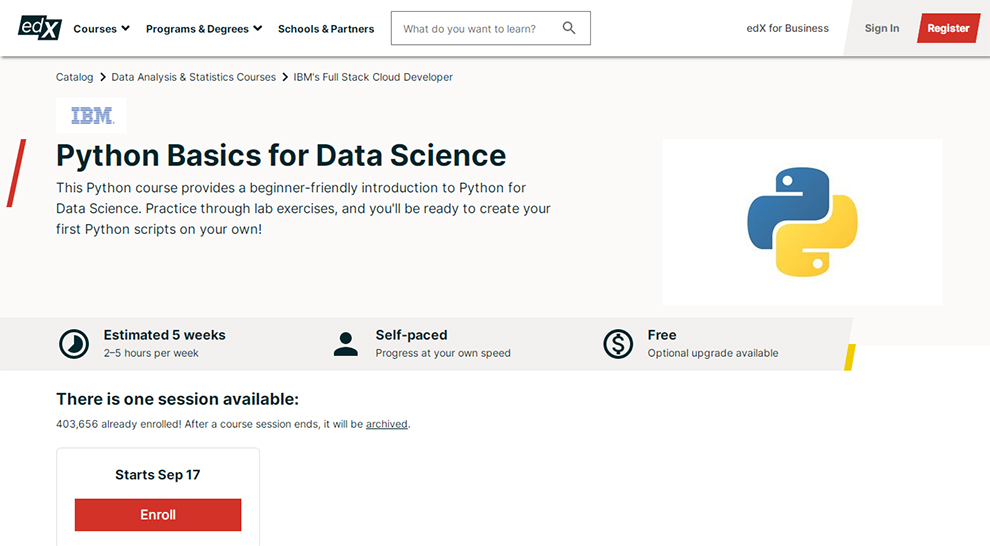This screenshot has width=990, height=546.
Task: Click the 'Free' heading
Action: click(x=662, y=335)
